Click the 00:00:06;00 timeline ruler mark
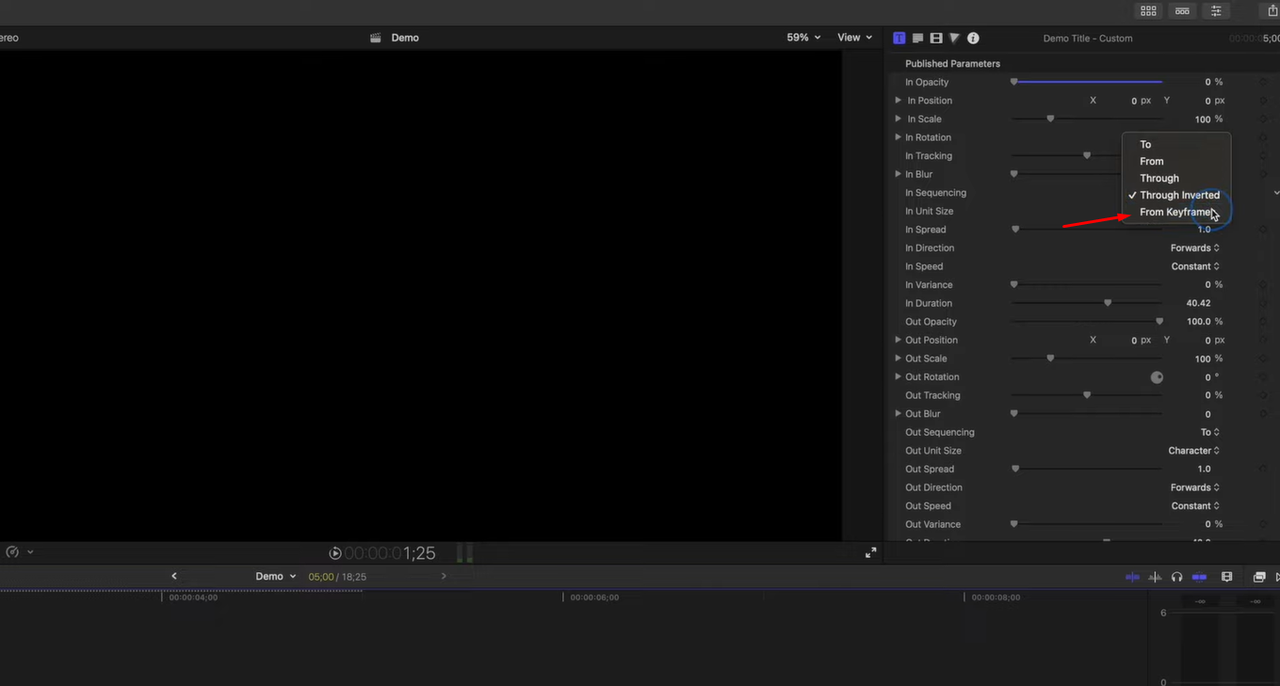Viewport: 1280px width, 686px height. pyautogui.click(x=593, y=597)
